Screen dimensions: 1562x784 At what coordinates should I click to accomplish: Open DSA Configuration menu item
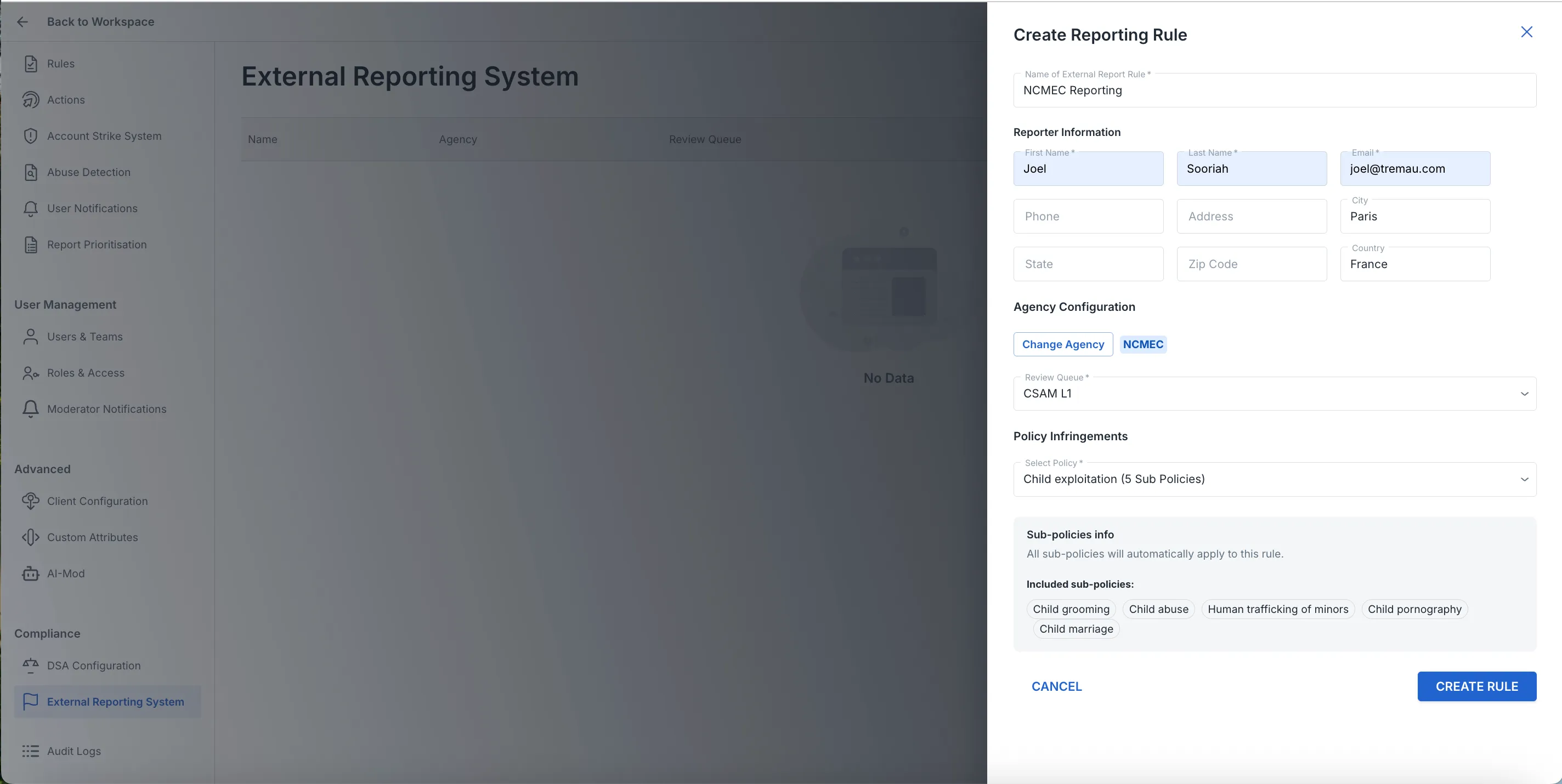(x=94, y=666)
